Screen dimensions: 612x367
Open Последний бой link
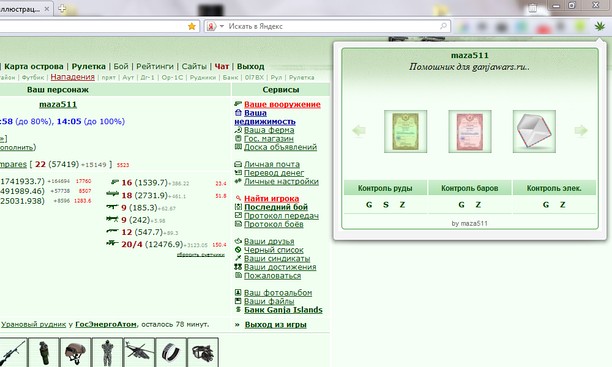[276, 207]
